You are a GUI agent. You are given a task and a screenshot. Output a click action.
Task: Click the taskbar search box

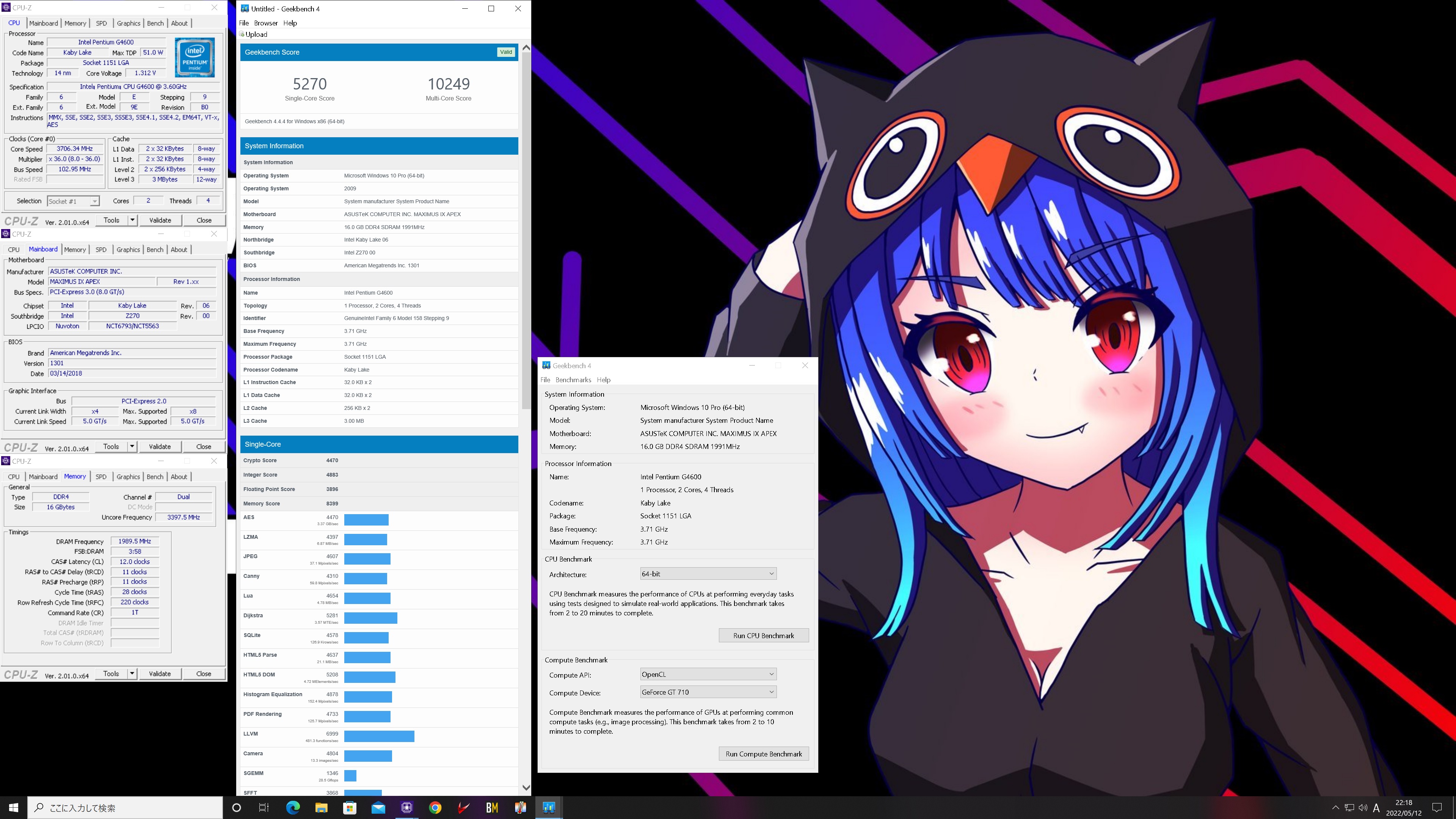pos(126,807)
